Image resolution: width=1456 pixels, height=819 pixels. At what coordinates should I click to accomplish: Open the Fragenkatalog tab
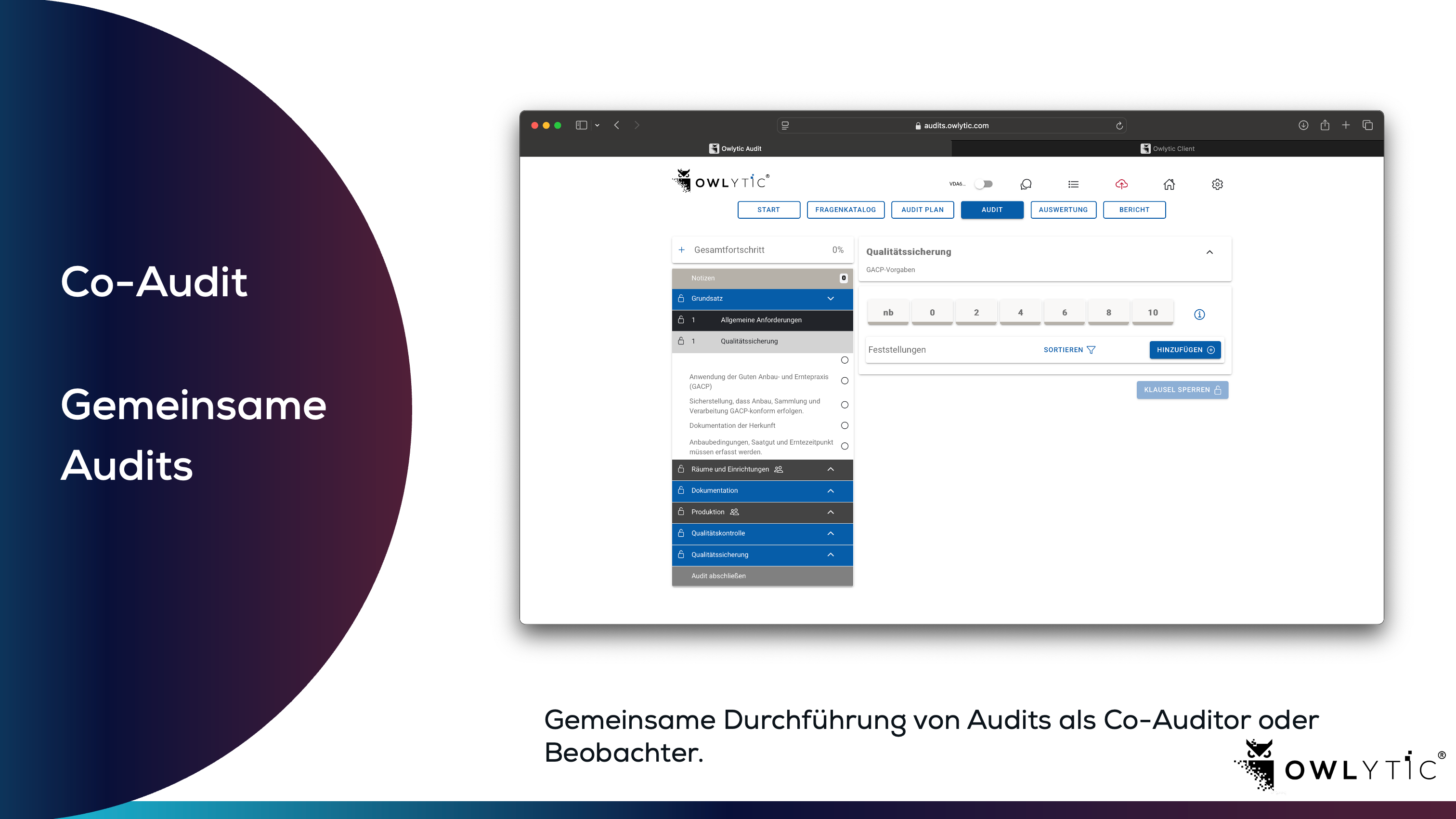845,210
